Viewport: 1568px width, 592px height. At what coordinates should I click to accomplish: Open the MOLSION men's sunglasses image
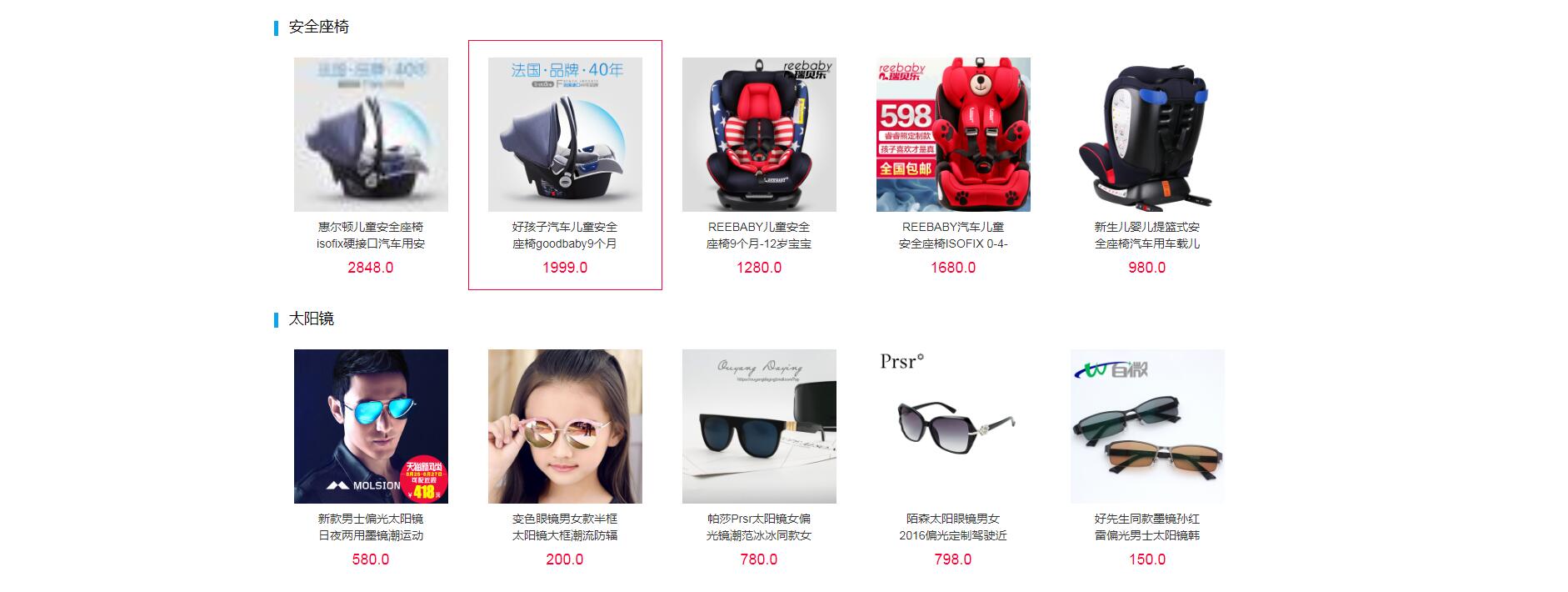tap(371, 426)
